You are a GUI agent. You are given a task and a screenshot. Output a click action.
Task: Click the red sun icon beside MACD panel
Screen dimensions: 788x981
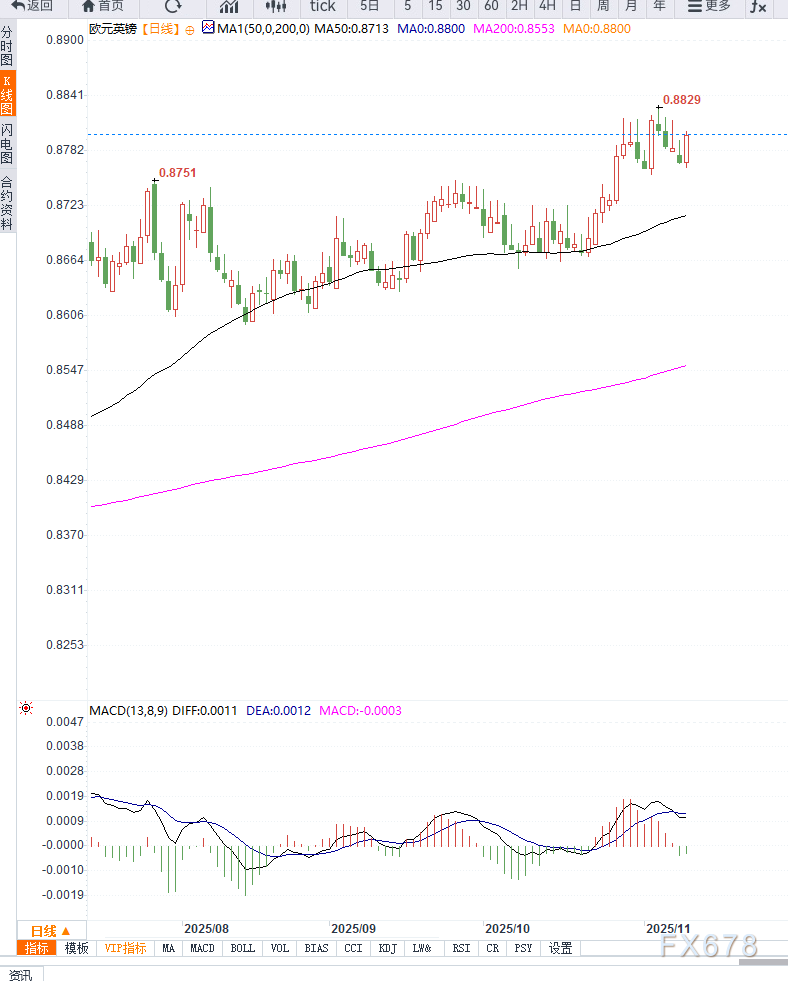click(26, 709)
